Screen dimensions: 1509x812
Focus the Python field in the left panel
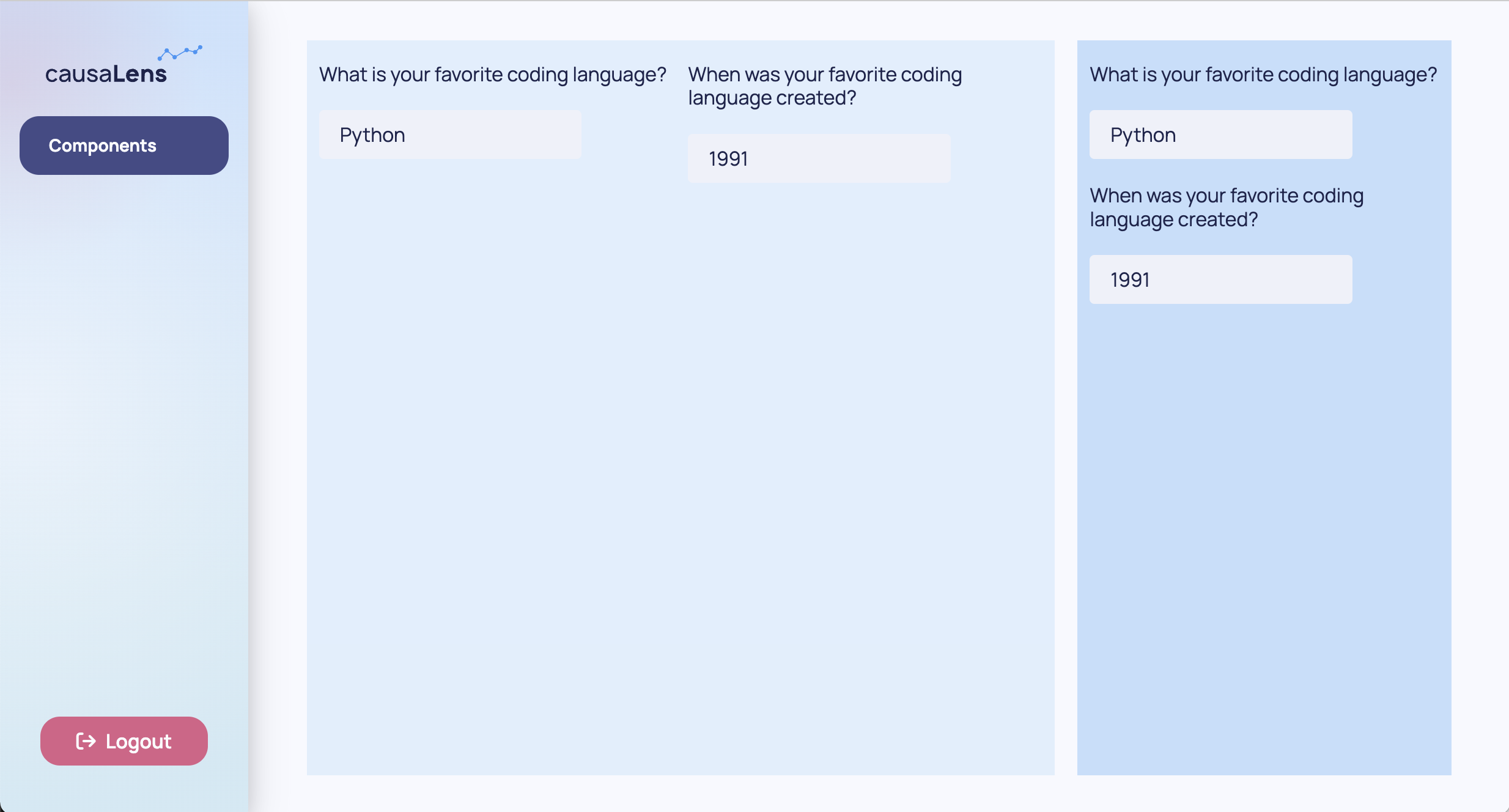click(x=450, y=135)
